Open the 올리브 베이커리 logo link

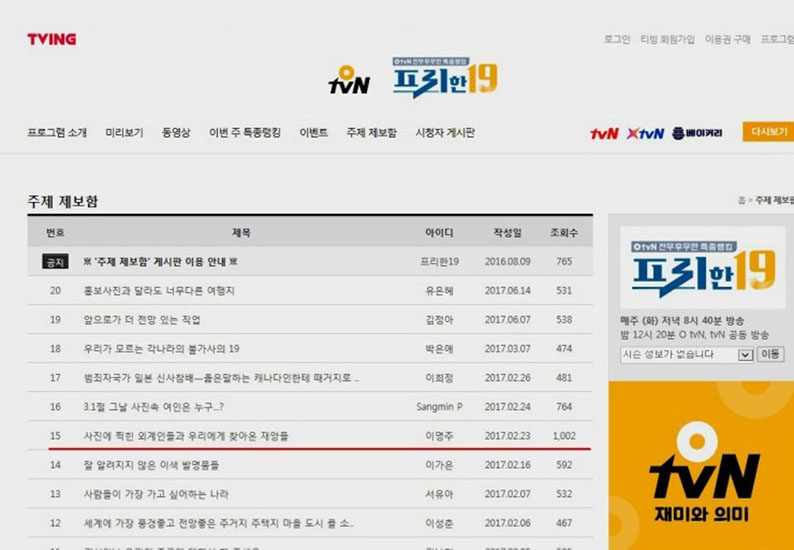[697, 133]
